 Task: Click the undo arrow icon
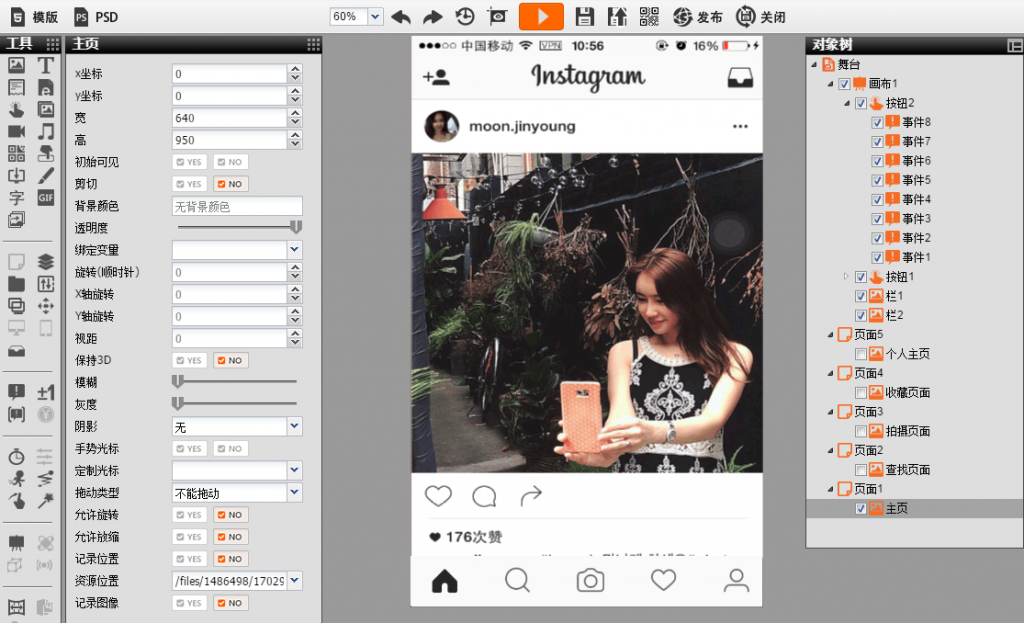pyautogui.click(x=401, y=17)
